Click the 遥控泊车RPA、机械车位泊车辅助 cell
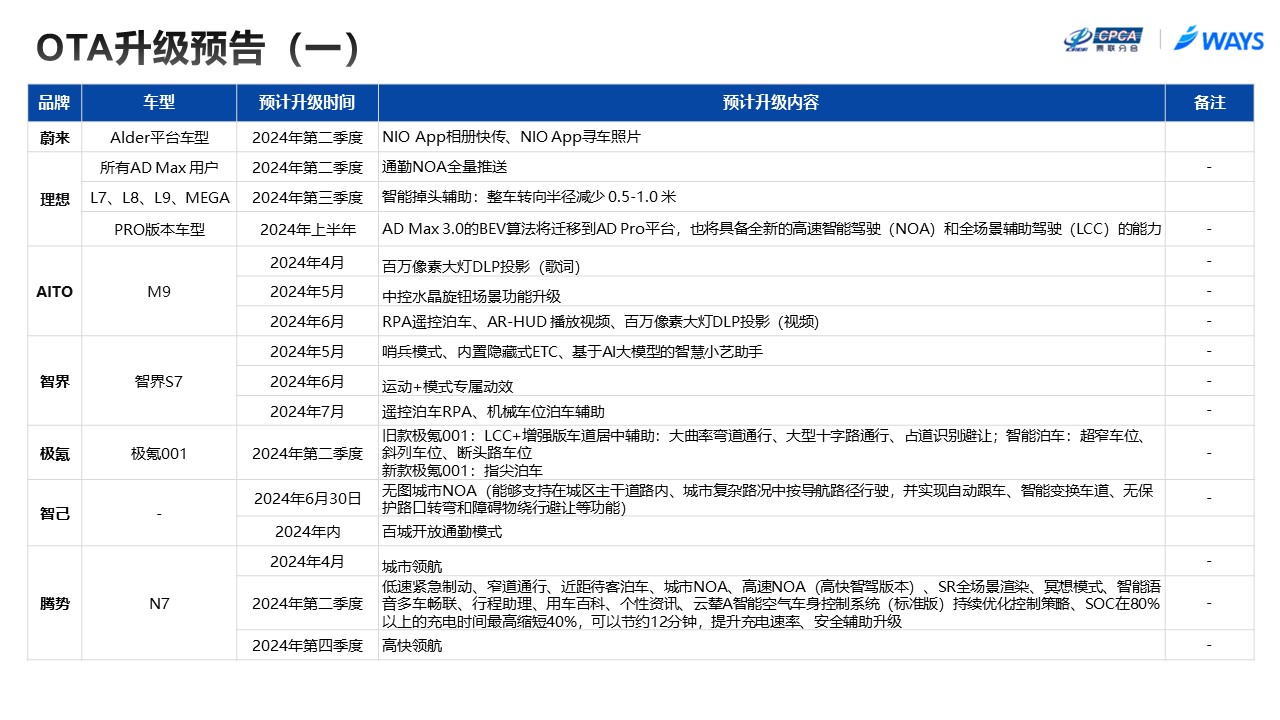1280x720 pixels. pos(771,411)
